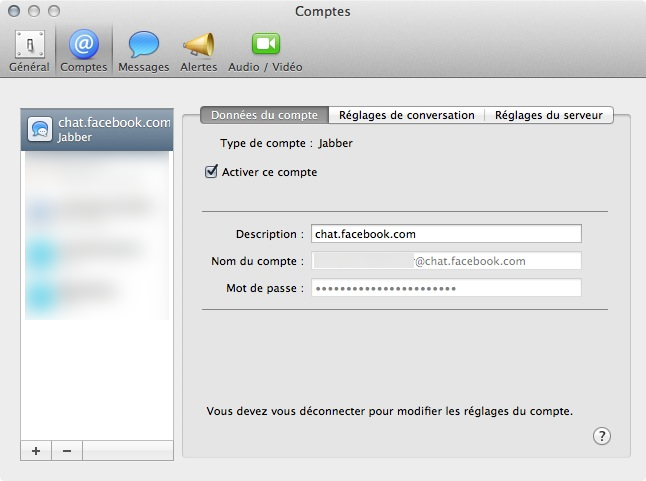Switch to Données du compte tab
Viewport: 646px width, 481px height.
point(264,115)
